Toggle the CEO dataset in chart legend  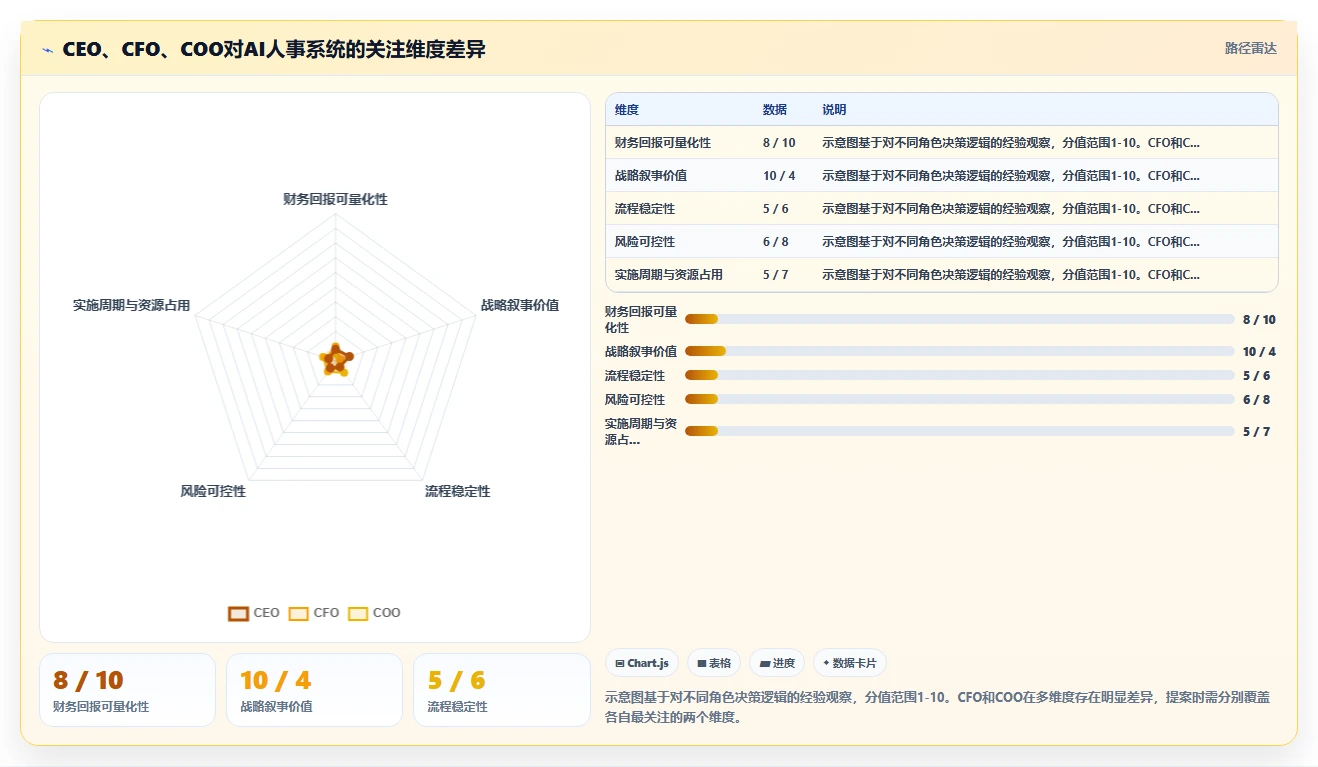point(254,613)
